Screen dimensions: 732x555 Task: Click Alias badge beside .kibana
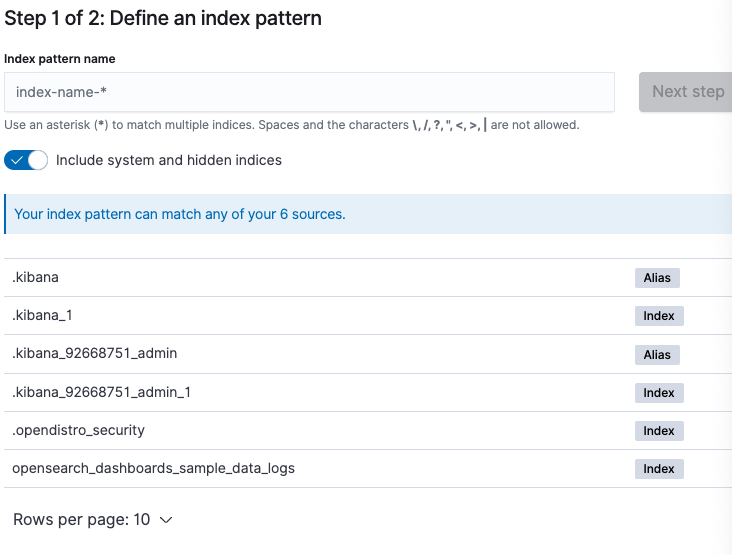pyautogui.click(x=657, y=278)
